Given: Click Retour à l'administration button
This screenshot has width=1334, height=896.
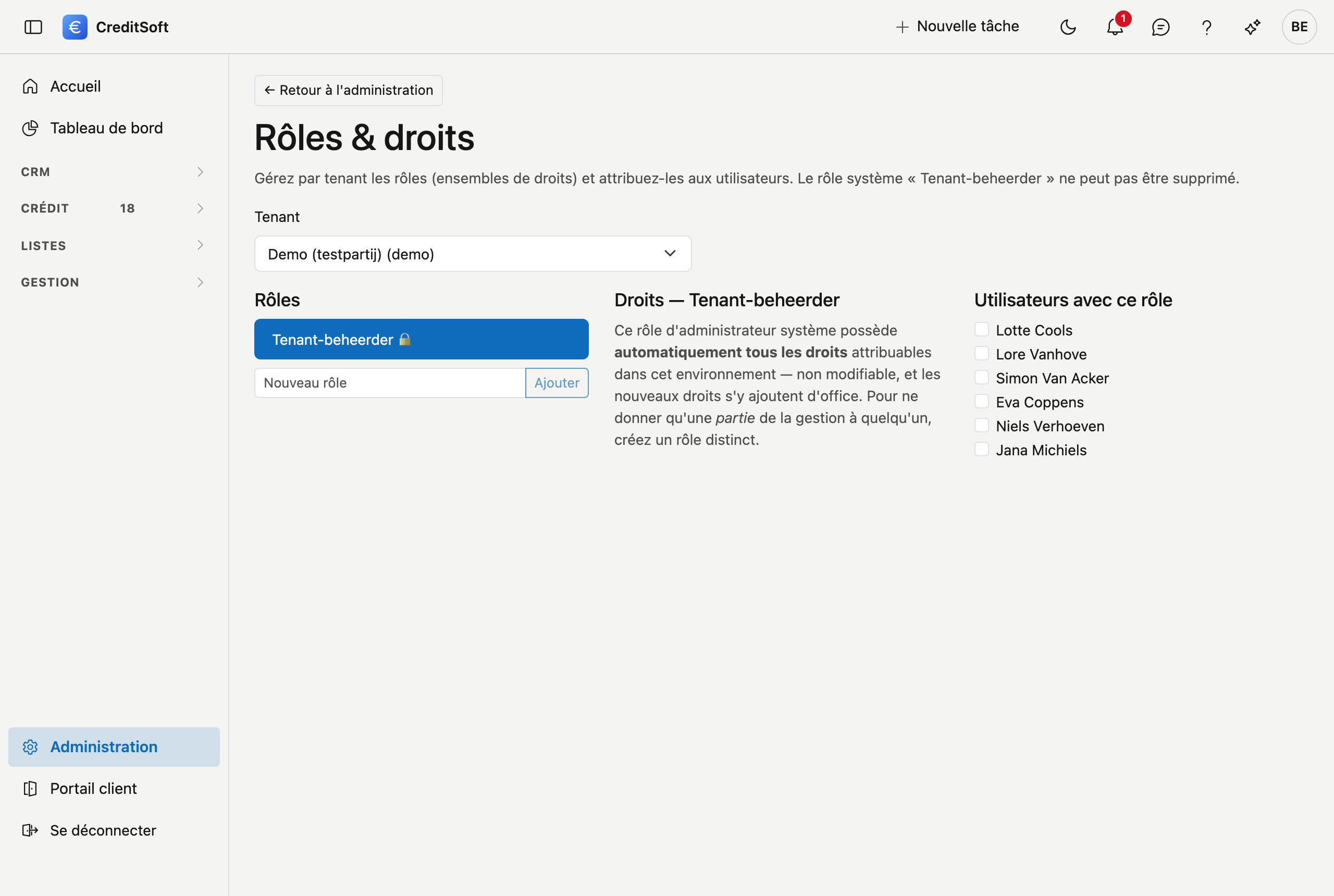Looking at the screenshot, I should click(x=348, y=90).
